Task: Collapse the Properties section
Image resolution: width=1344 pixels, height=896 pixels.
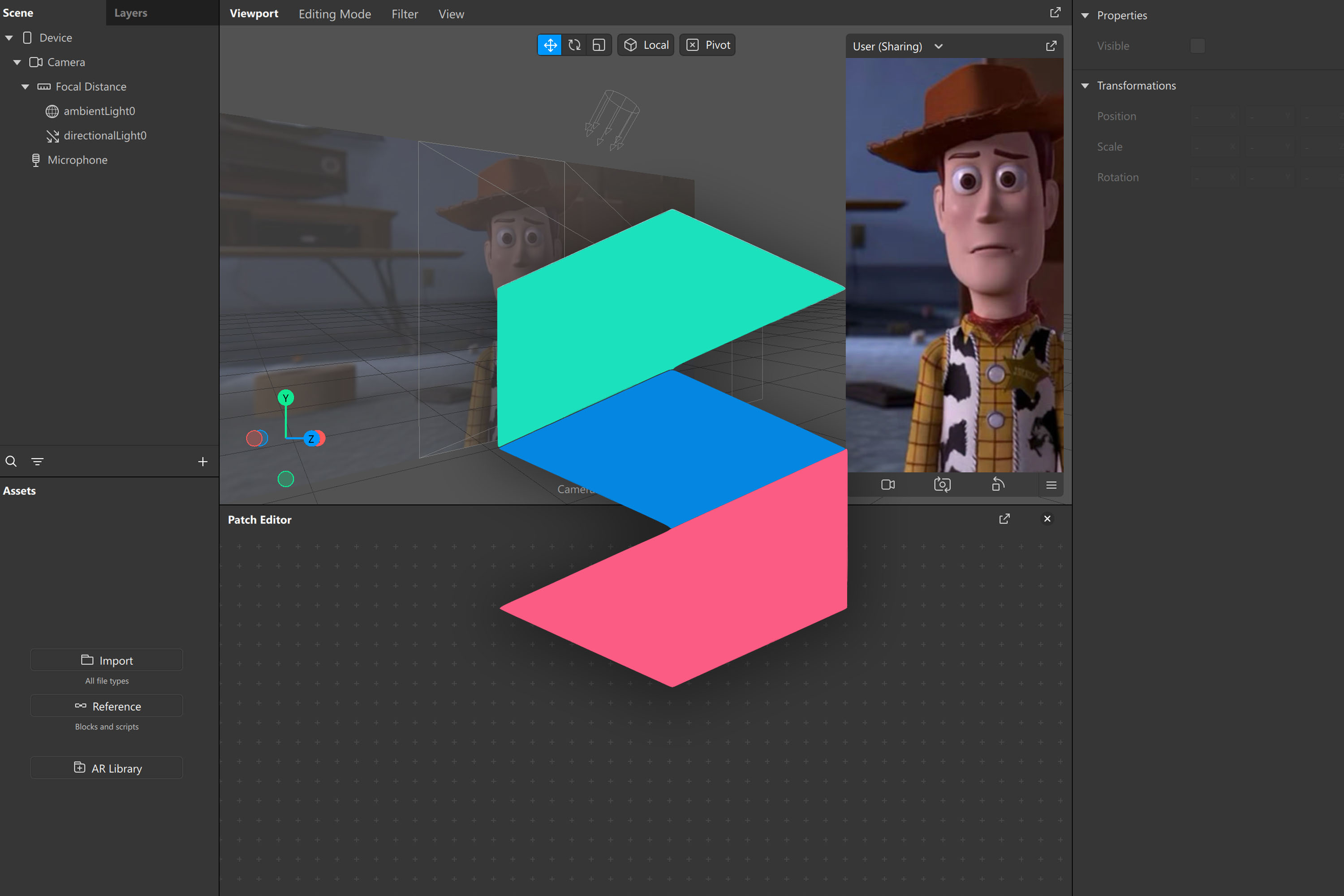Action: [x=1085, y=15]
